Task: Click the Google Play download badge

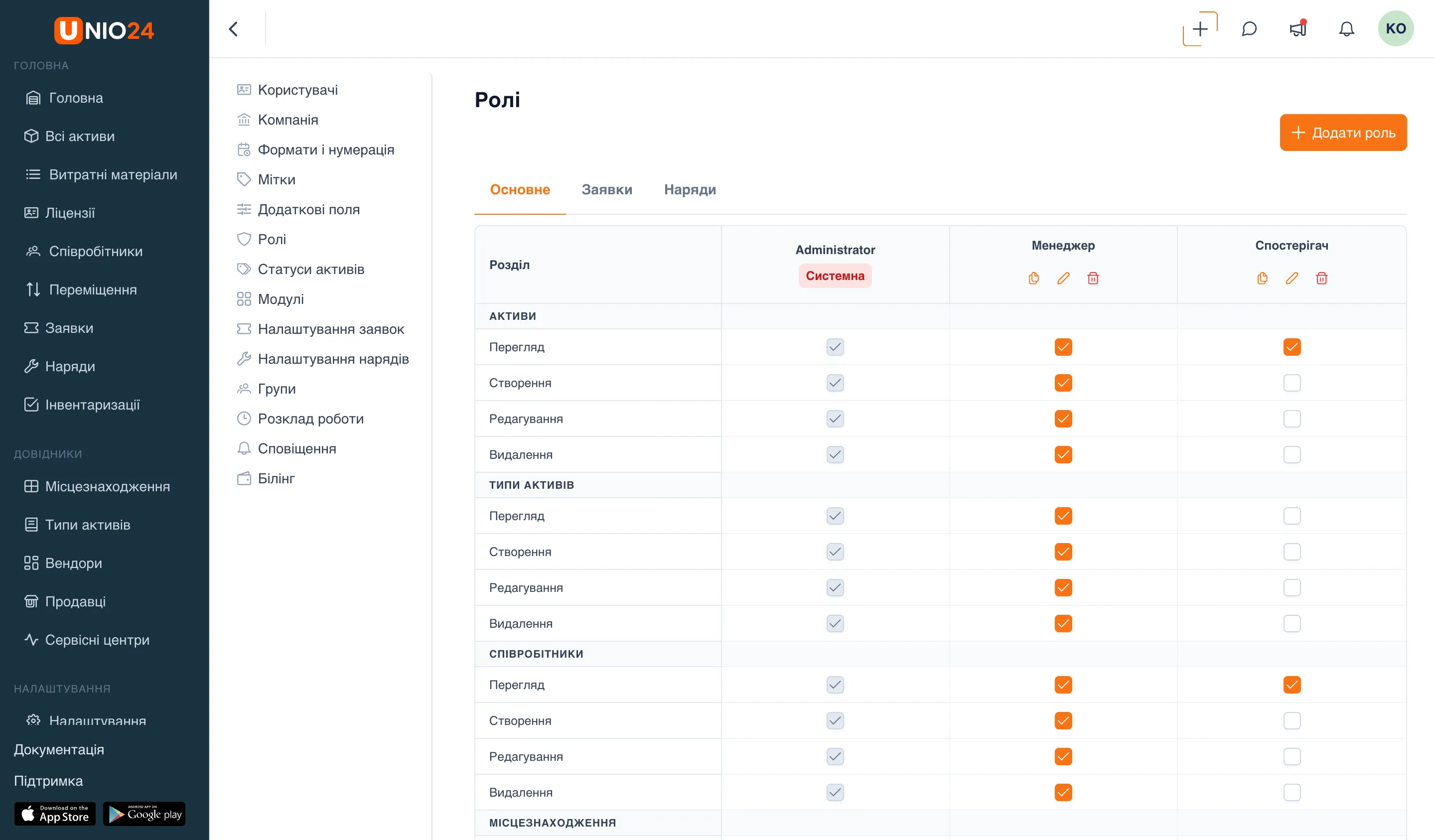Action: pyautogui.click(x=144, y=815)
